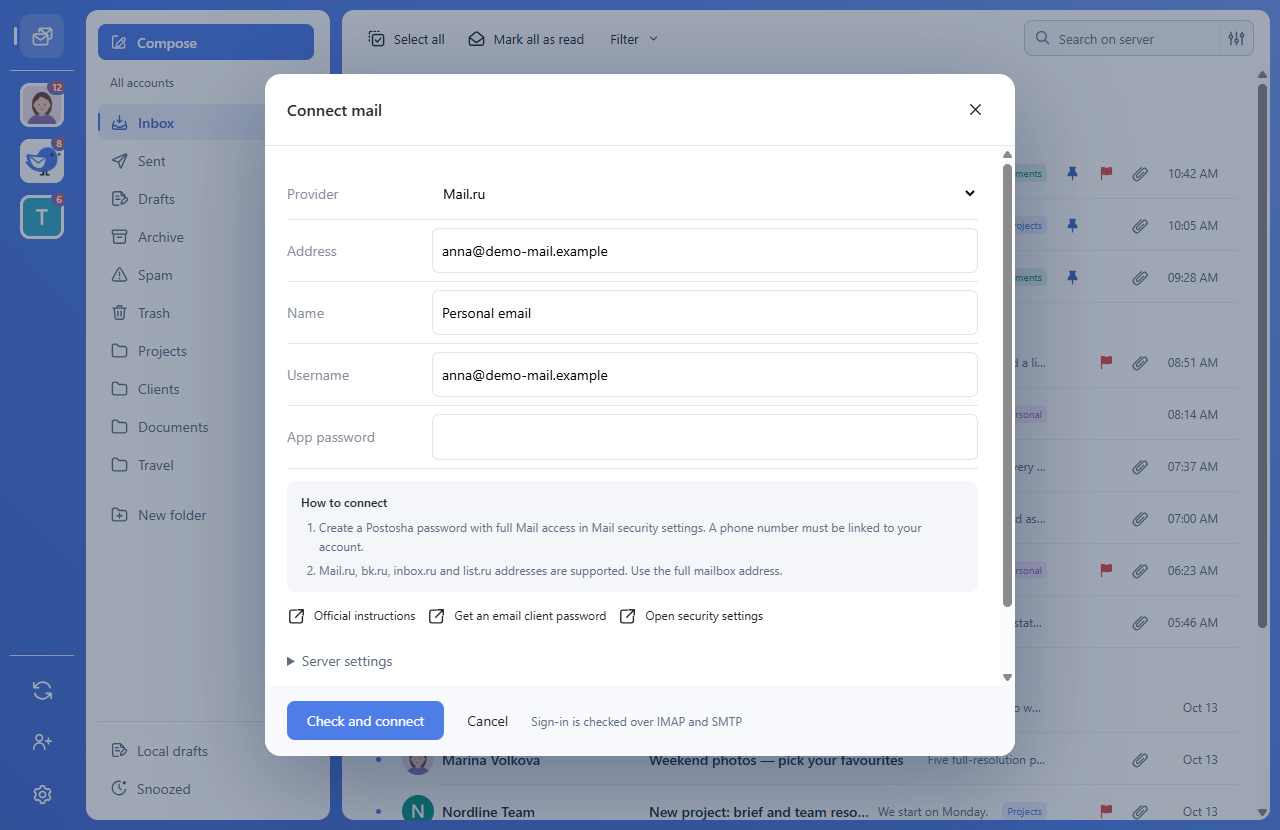Open settings with the gear icon
This screenshot has height=830, width=1280.
(x=42, y=794)
